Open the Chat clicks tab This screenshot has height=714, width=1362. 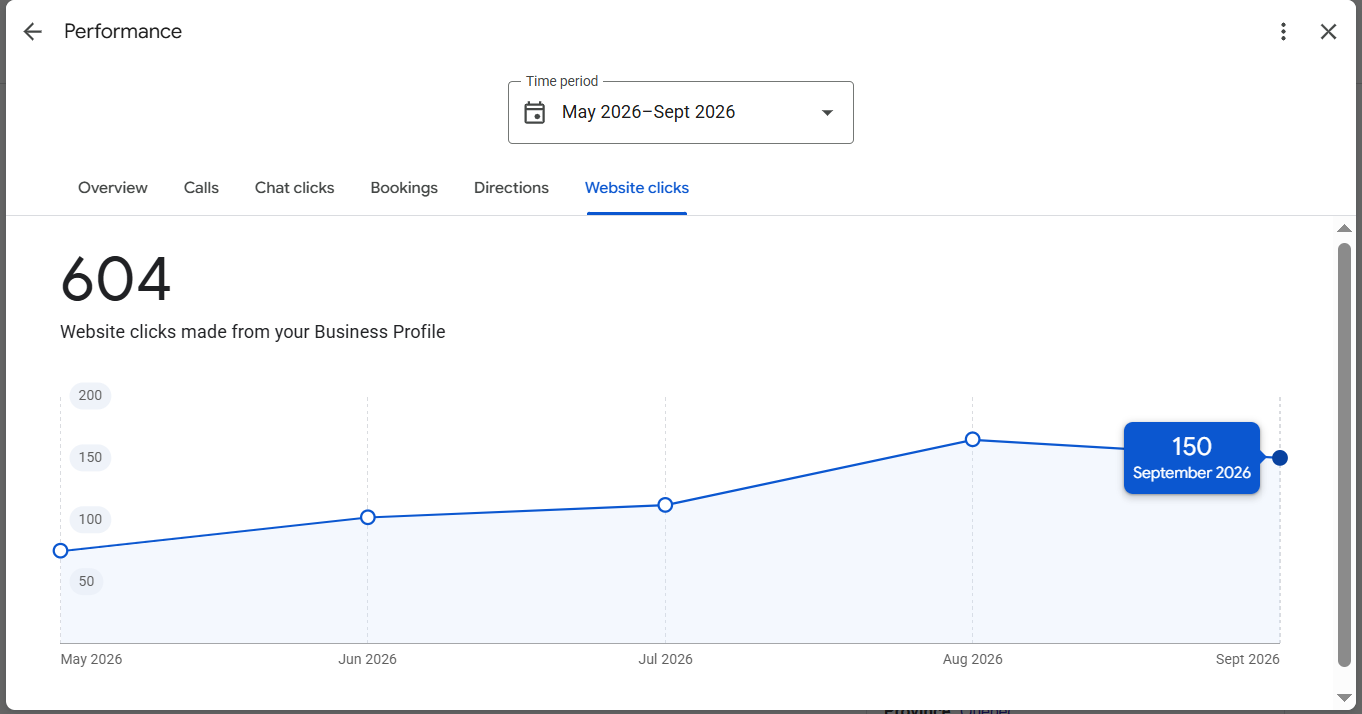pos(295,188)
